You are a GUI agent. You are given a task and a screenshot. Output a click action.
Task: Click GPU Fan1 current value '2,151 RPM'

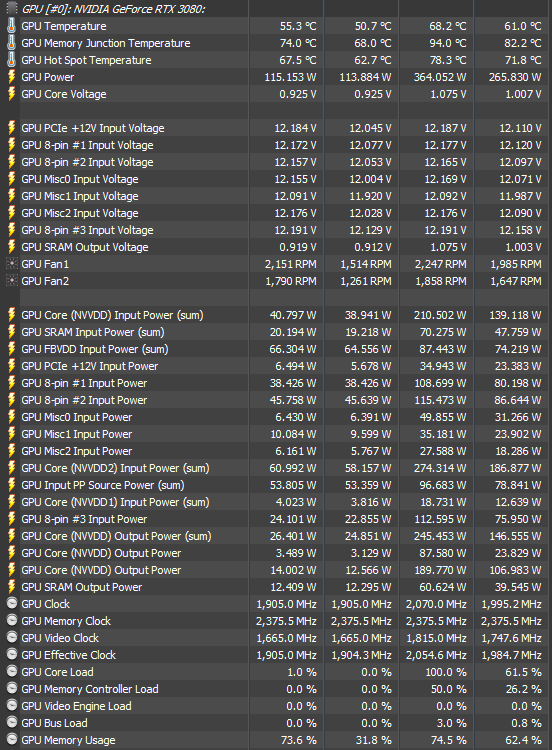pos(291,264)
